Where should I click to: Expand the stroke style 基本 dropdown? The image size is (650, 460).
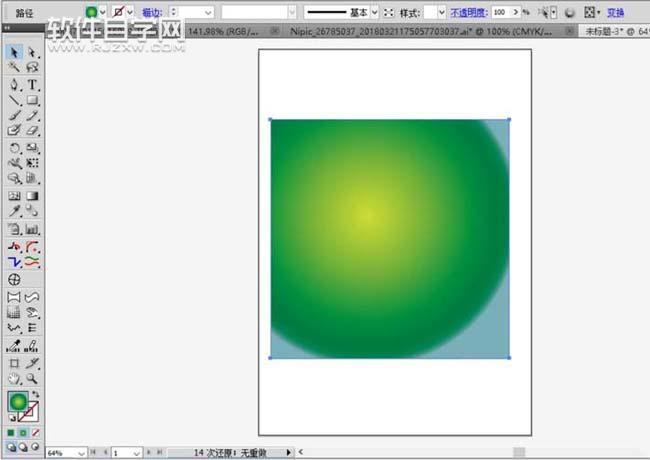coord(374,12)
